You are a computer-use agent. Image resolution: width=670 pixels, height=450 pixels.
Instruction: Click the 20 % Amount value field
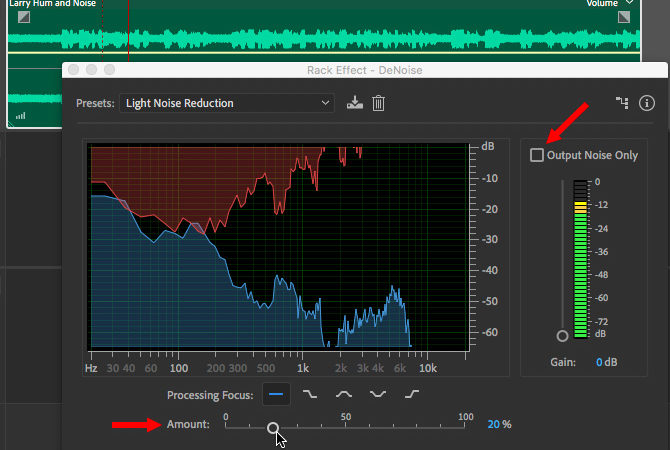point(499,424)
